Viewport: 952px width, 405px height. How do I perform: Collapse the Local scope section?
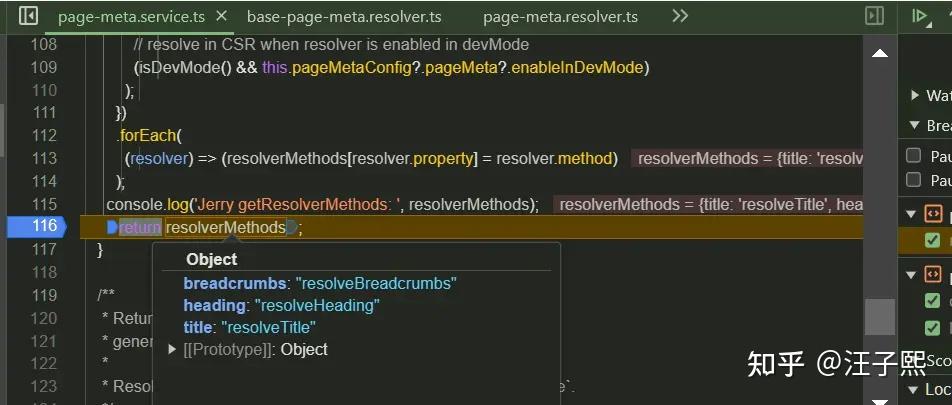914,389
